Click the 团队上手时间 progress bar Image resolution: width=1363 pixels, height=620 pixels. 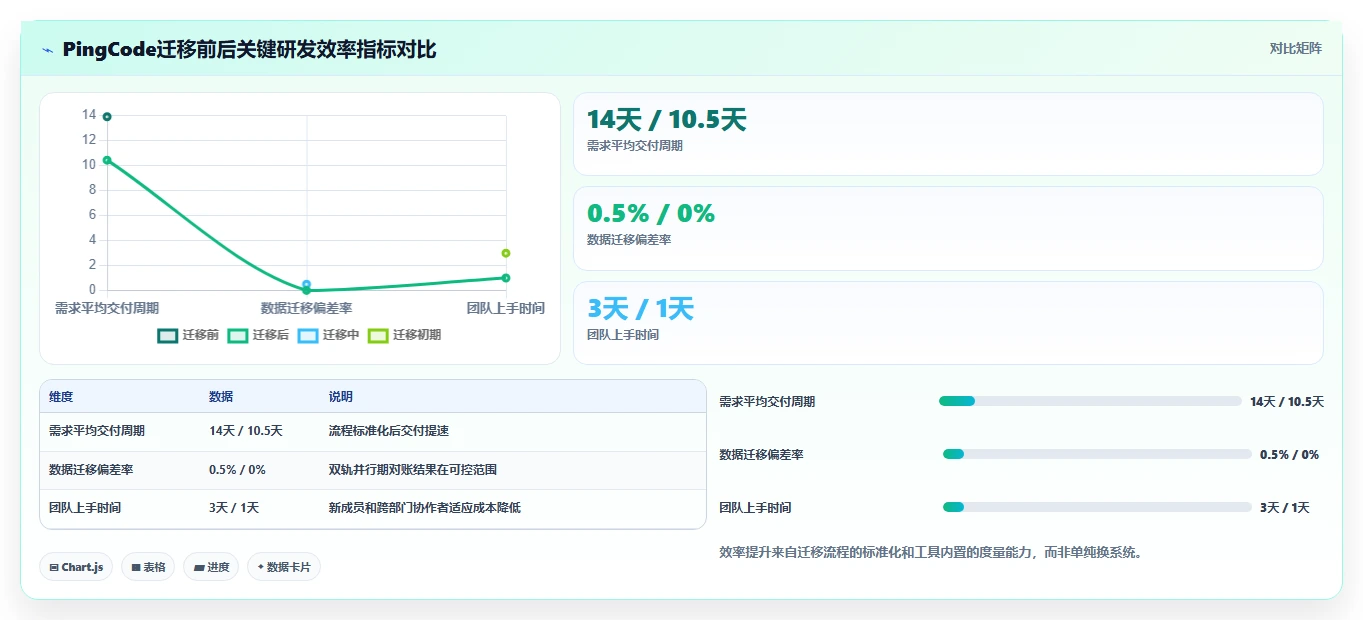click(x=1097, y=507)
